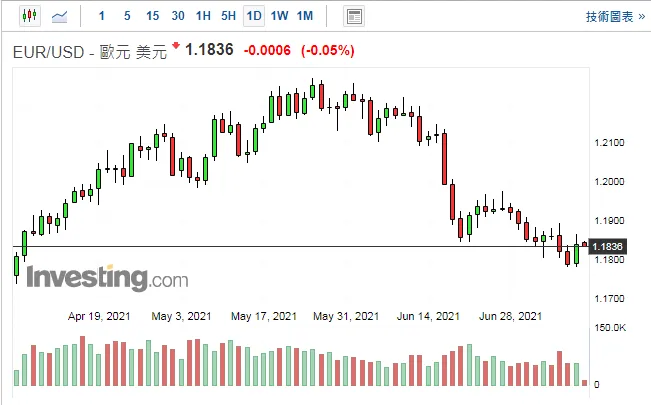Choose the 30 minute interval
Image resolution: width=651 pixels, height=405 pixels.
(178, 16)
